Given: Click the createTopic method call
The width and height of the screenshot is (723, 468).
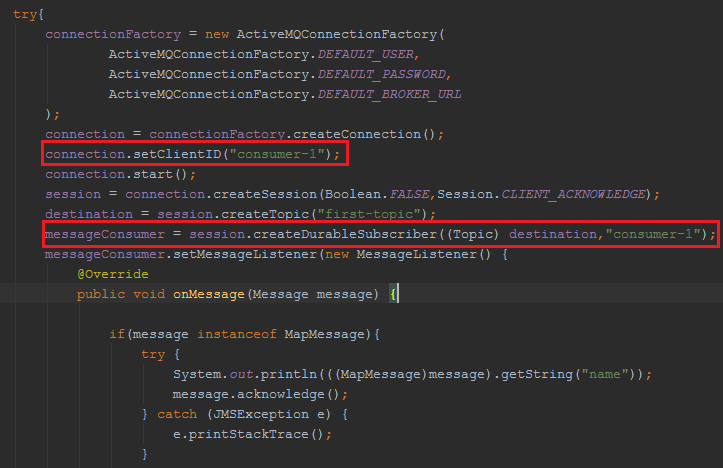Looking at the screenshot, I should (x=265, y=214).
